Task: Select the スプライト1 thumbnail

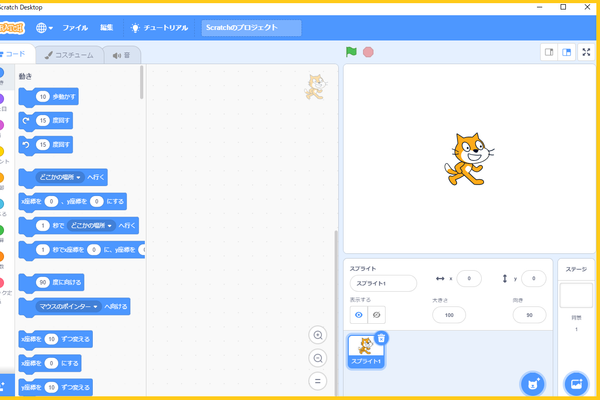Action: pos(366,351)
